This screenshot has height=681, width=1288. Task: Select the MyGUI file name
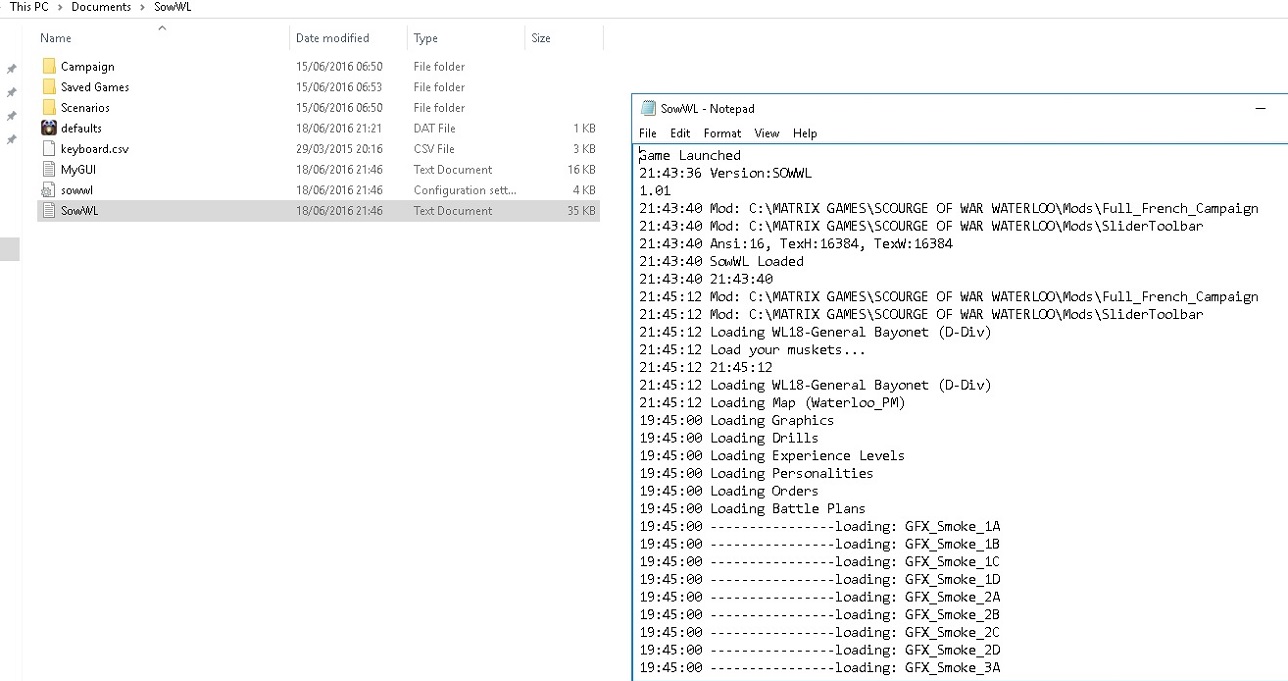coord(78,170)
